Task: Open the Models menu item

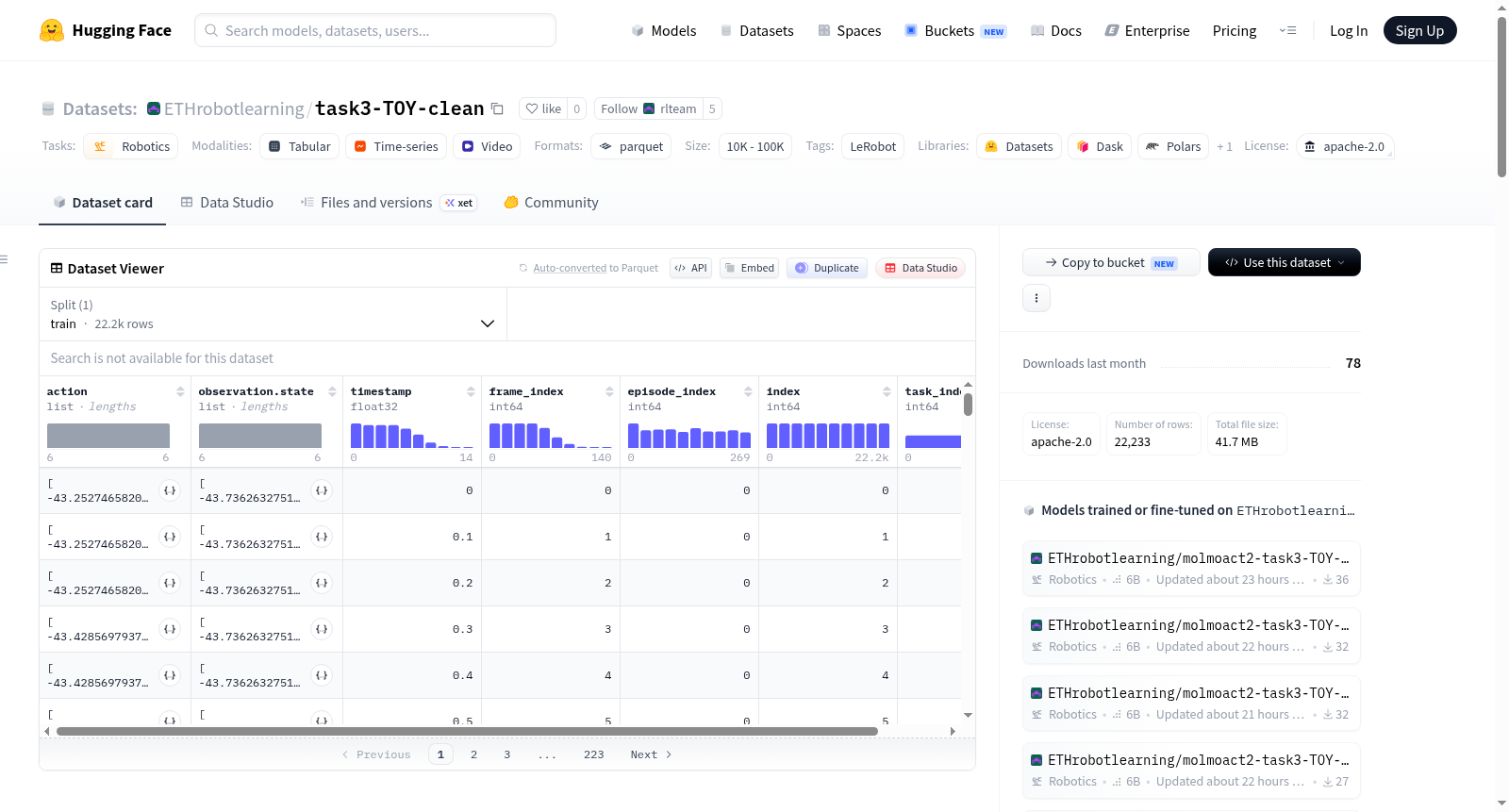Action: pyautogui.click(x=664, y=30)
